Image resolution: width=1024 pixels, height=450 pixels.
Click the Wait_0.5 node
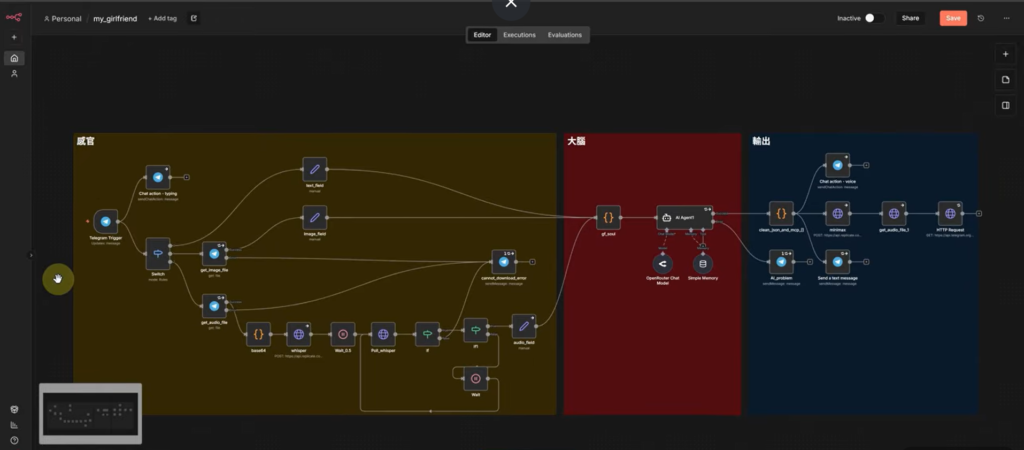click(x=343, y=334)
